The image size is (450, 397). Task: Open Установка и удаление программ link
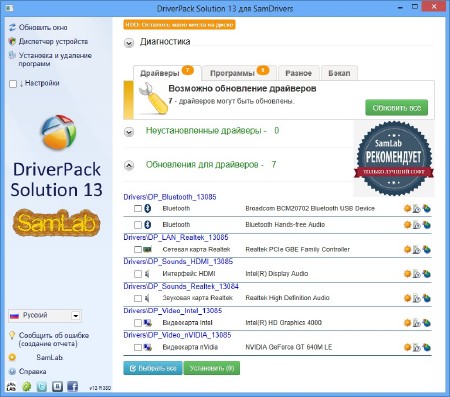tap(55, 59)
